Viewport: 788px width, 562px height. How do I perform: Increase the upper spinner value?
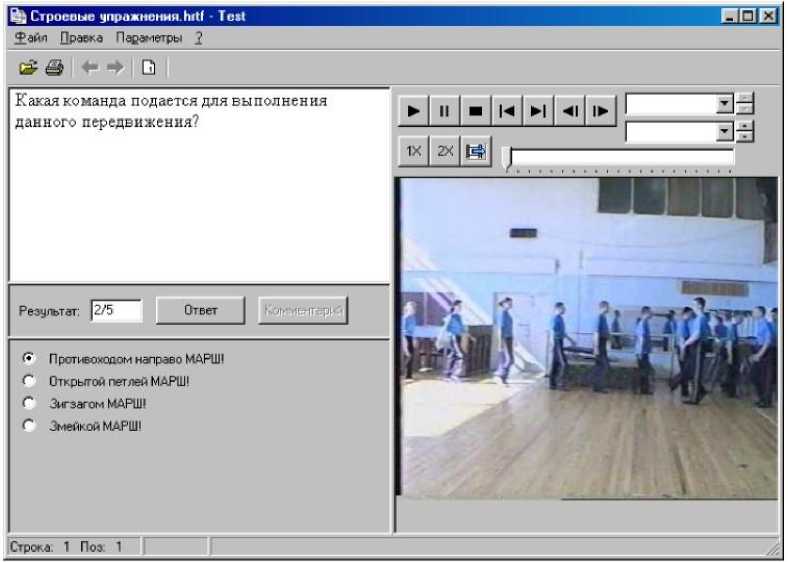coord(745,99)
